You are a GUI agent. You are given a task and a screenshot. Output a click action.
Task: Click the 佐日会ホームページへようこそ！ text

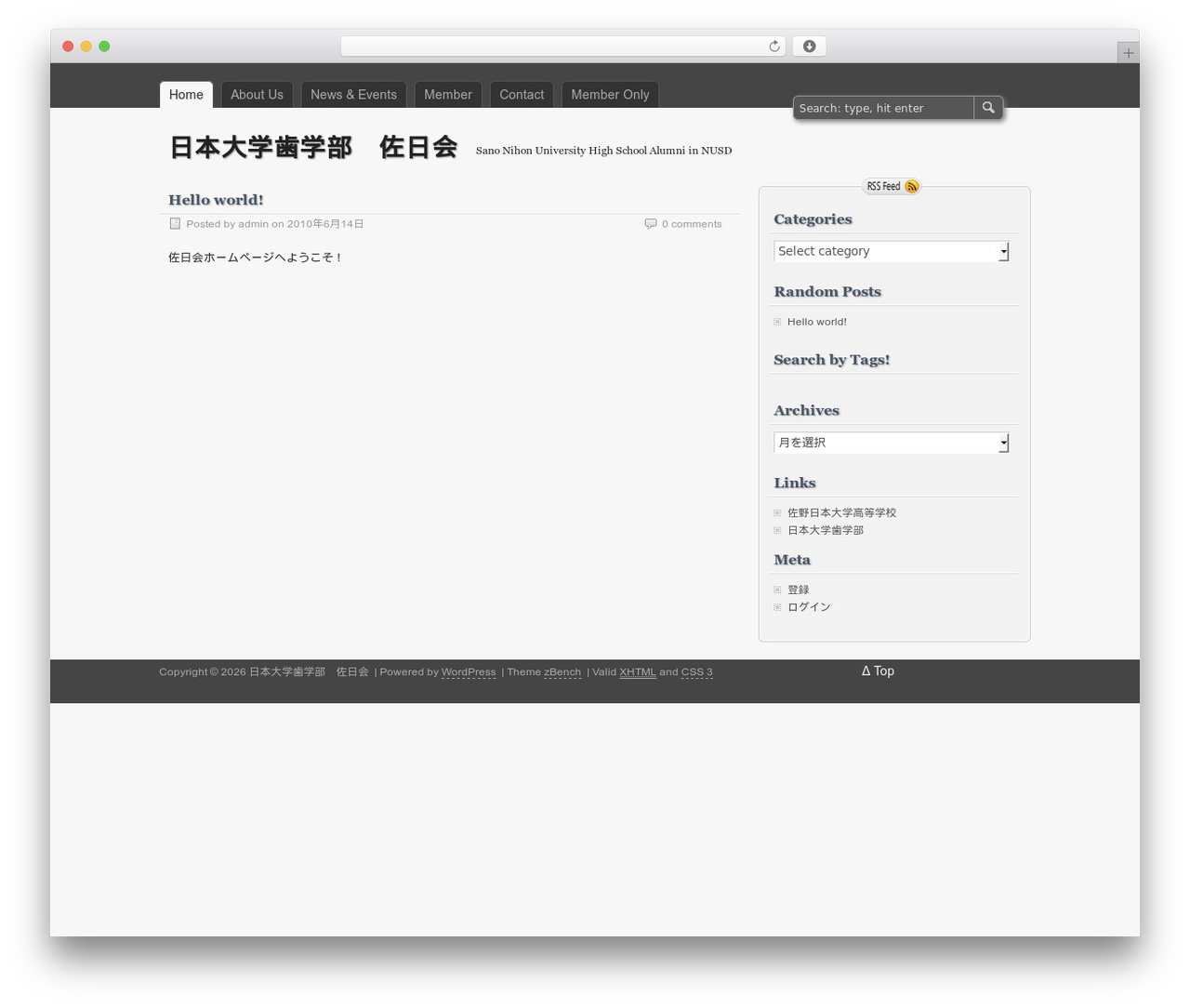(x=256, y=258)
